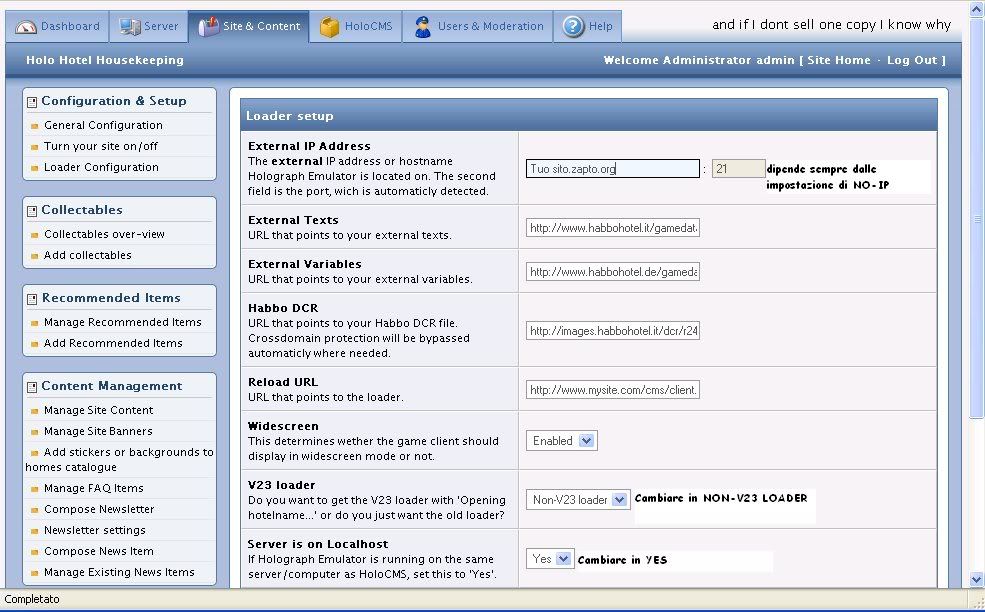
Task: Focus the External IP Address field
Action: pos(612,168)
